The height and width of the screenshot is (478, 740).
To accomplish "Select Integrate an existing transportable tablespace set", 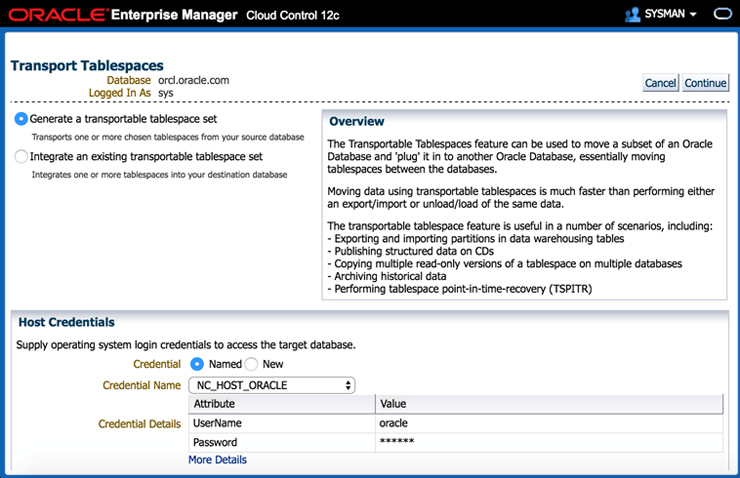I will point(22,156).
